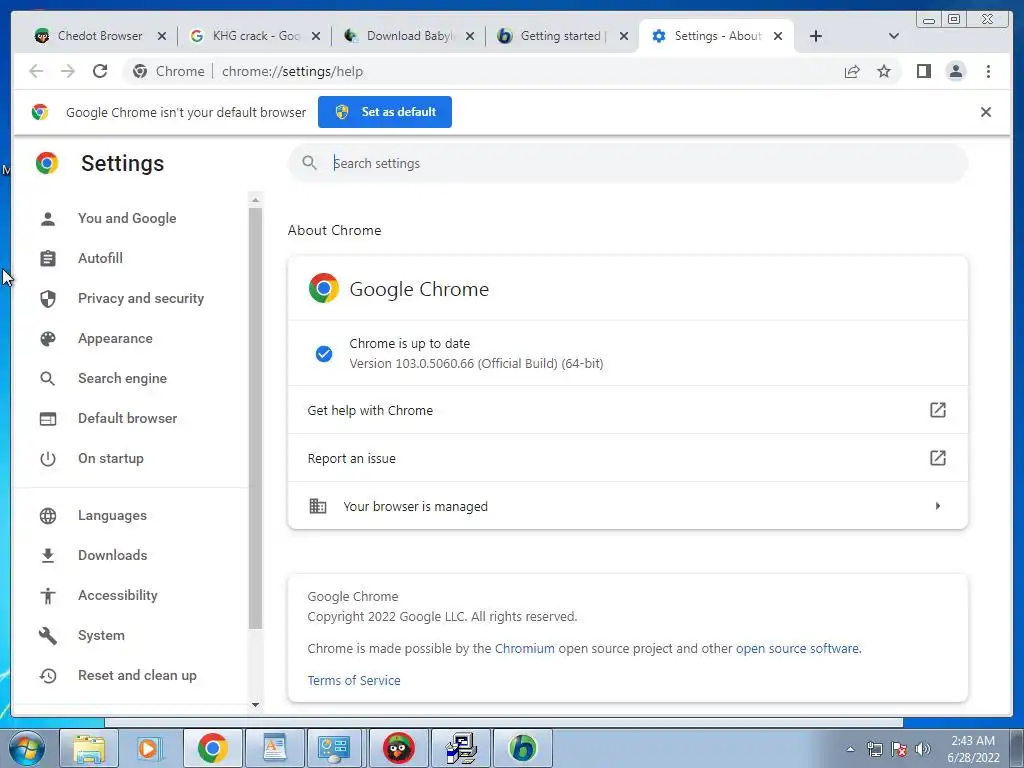Open You and Google settings
The width and height of the screenshot is (1024, 768).
pos(127,218)
